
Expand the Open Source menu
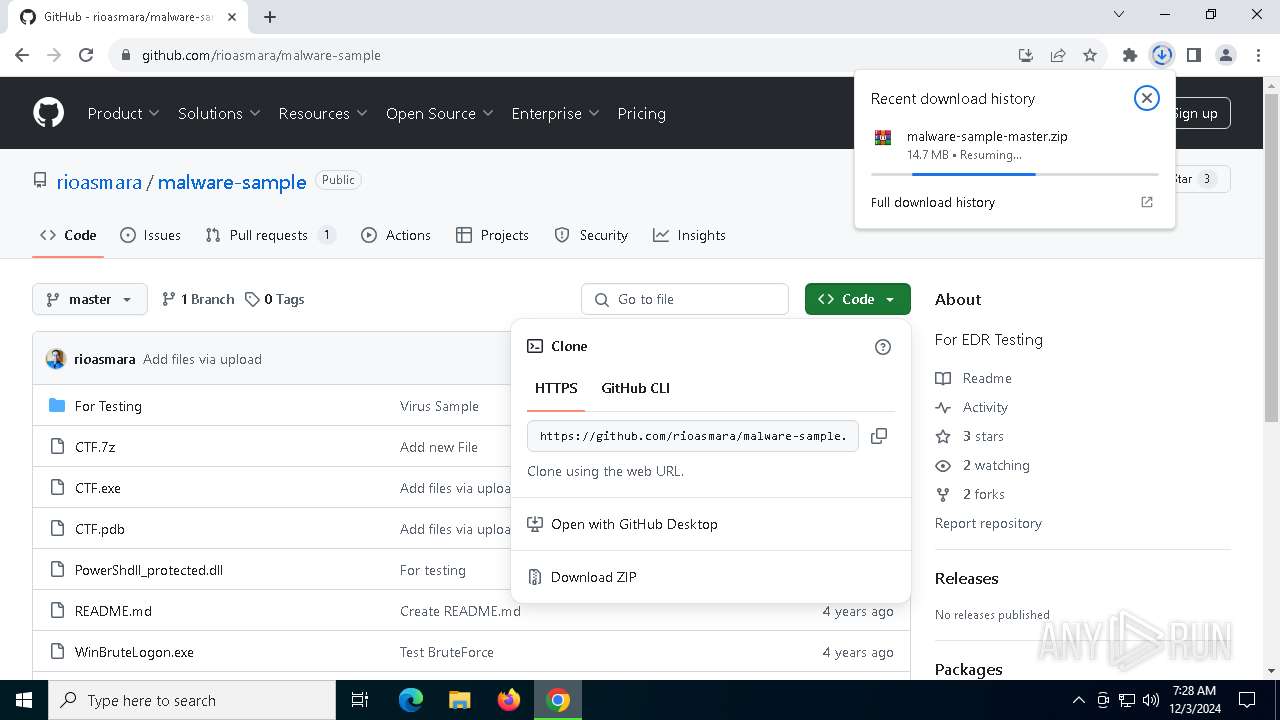pos(439,113)
